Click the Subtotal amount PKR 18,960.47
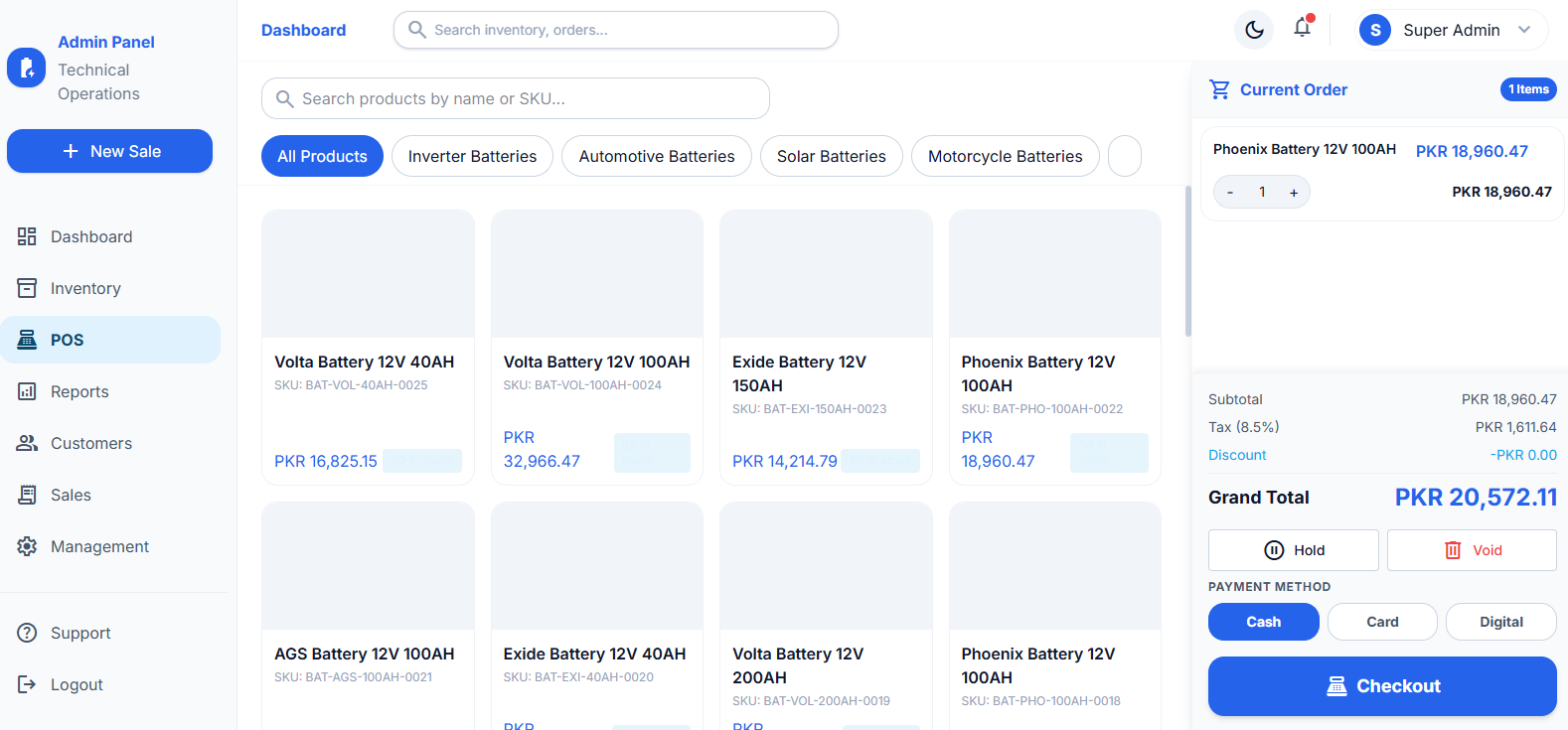 pyautogui.click(x=1508, y=399)
